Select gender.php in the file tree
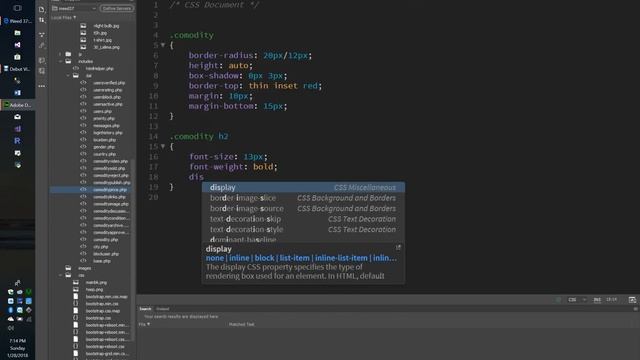This screenshot has height=360, width=640. coord(104,147)
